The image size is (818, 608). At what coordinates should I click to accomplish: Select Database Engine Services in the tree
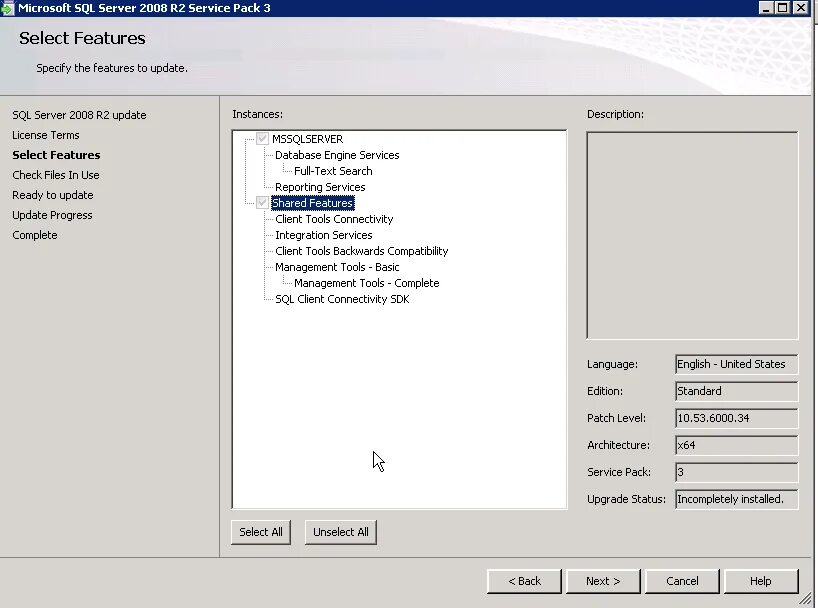337,155
